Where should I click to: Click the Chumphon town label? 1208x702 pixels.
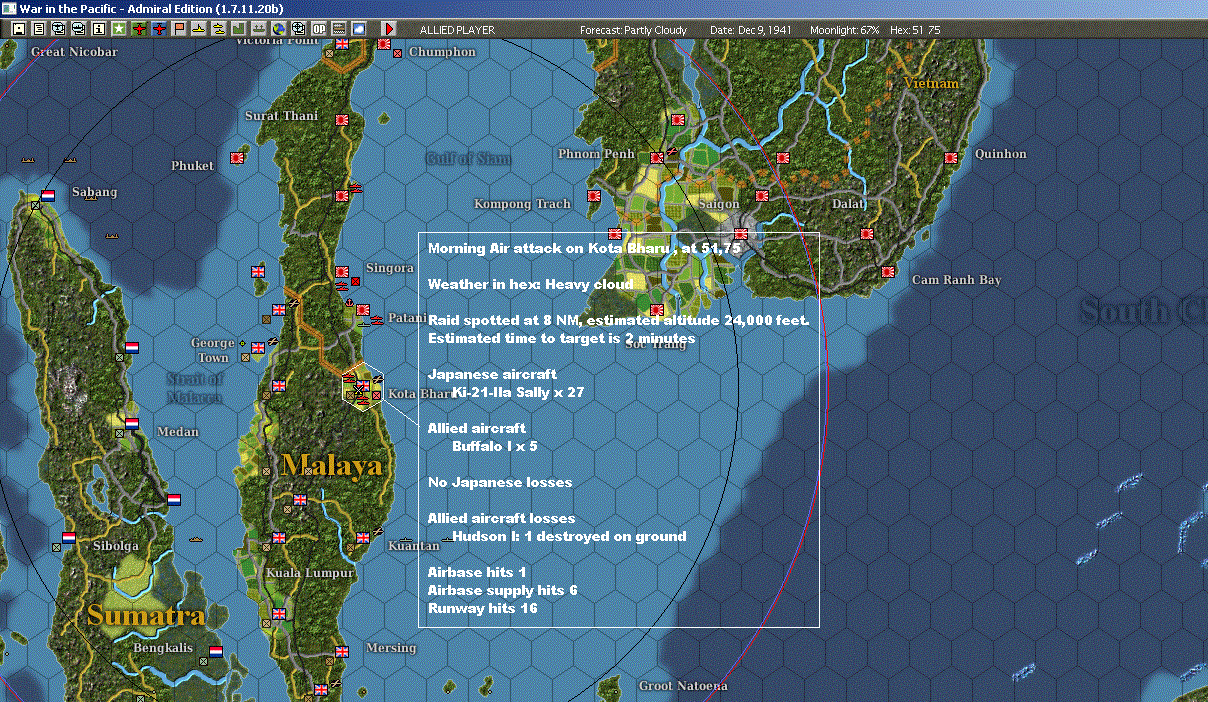click(442, 52)
